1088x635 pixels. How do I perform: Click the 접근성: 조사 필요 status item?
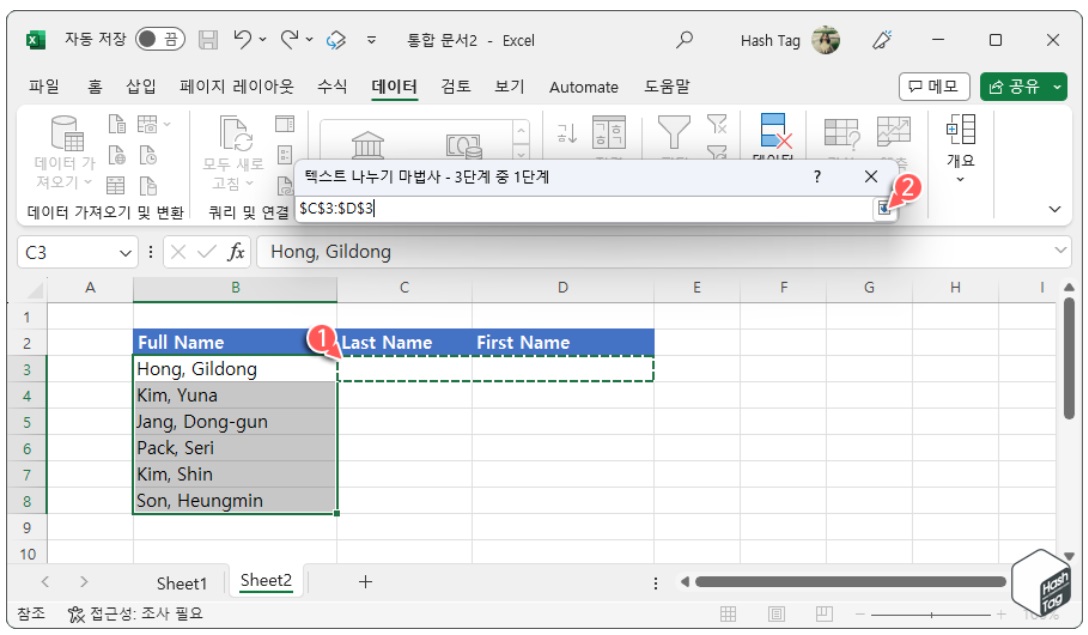[135, 613]
